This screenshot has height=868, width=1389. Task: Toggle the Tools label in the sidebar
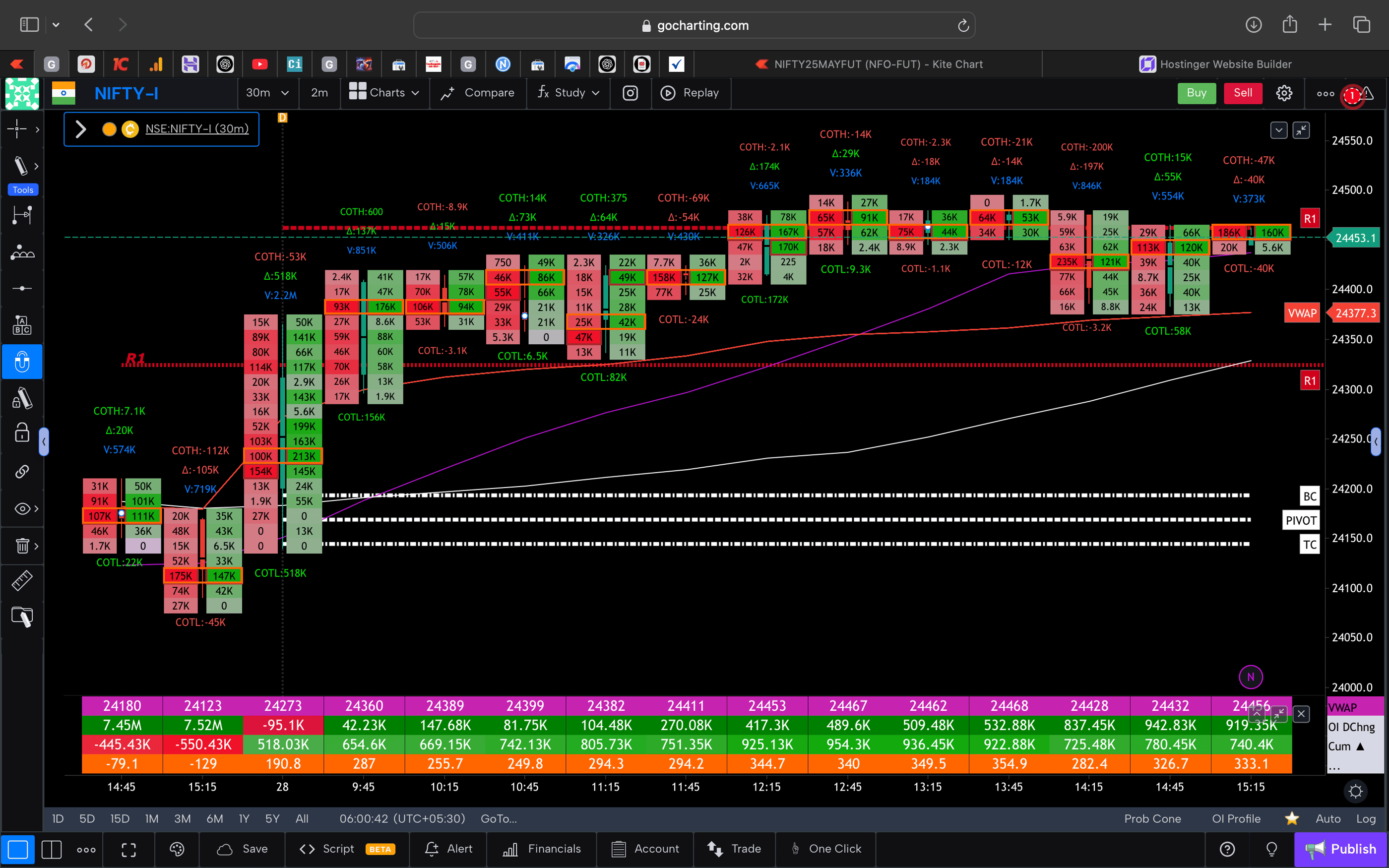click(x=22, y=189)
